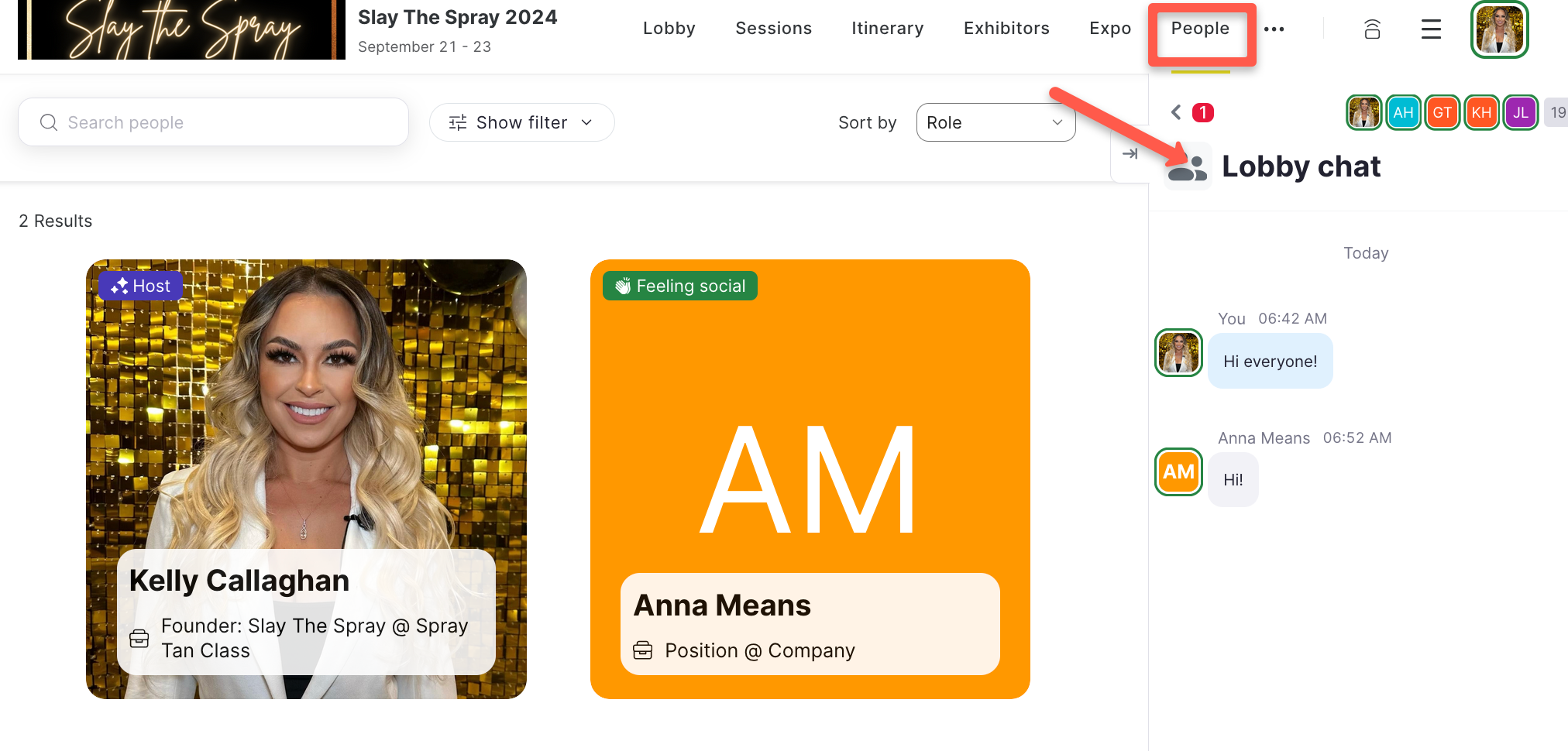Expand the Show filter dropdown
Screen dimensions: 1568x751
[x=521, y=122]
